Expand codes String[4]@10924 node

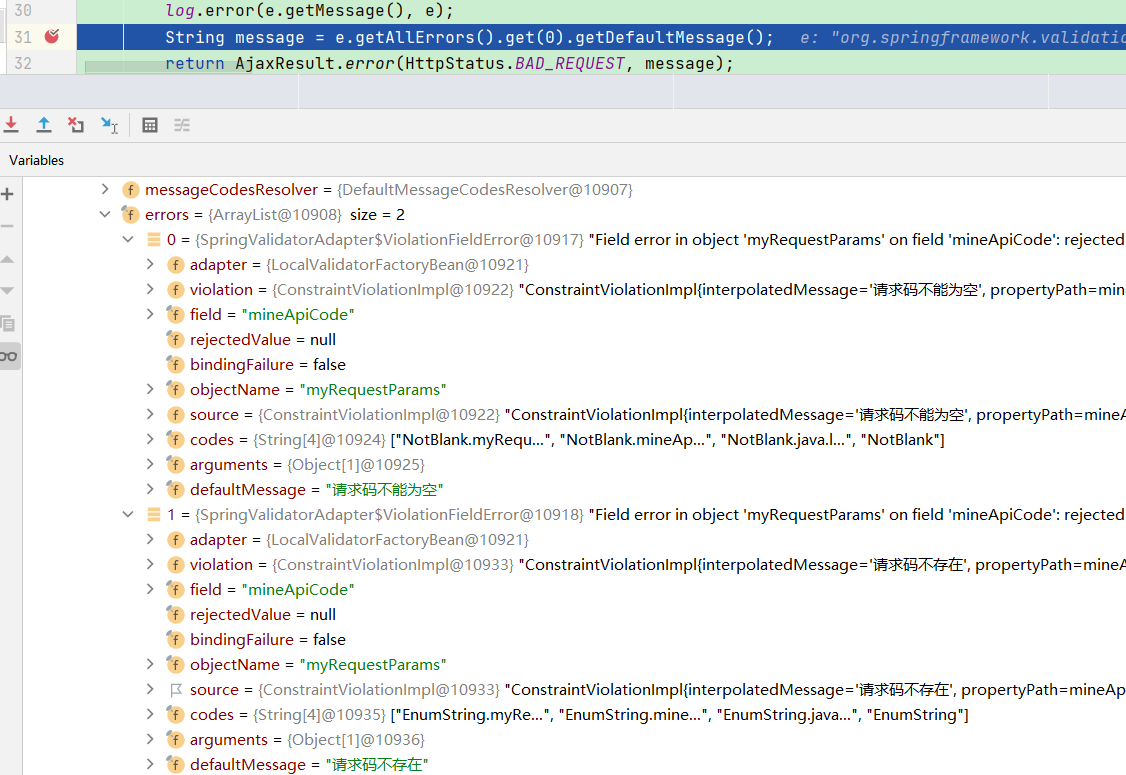click(150, 439)
